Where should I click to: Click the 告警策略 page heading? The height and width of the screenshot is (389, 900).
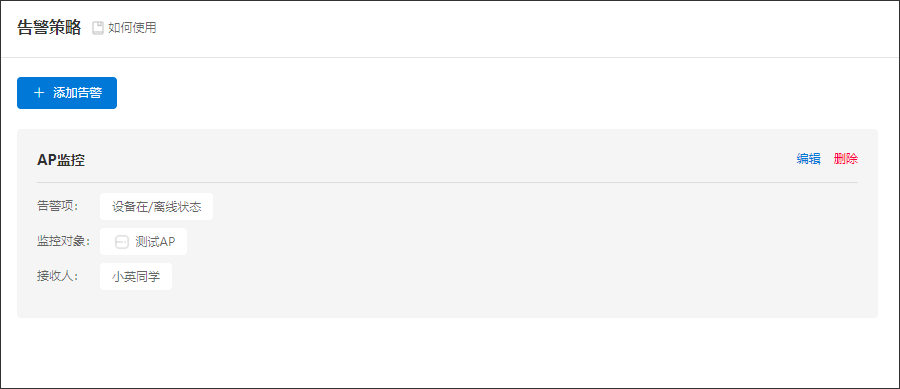(x=49, y=28)
